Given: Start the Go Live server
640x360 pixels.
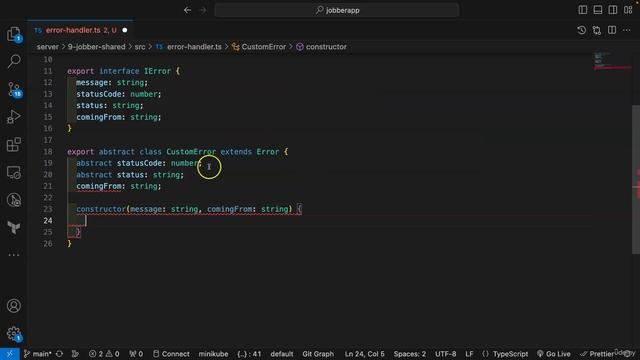Looking at the screenshot, I should click(x=553, y=354).
